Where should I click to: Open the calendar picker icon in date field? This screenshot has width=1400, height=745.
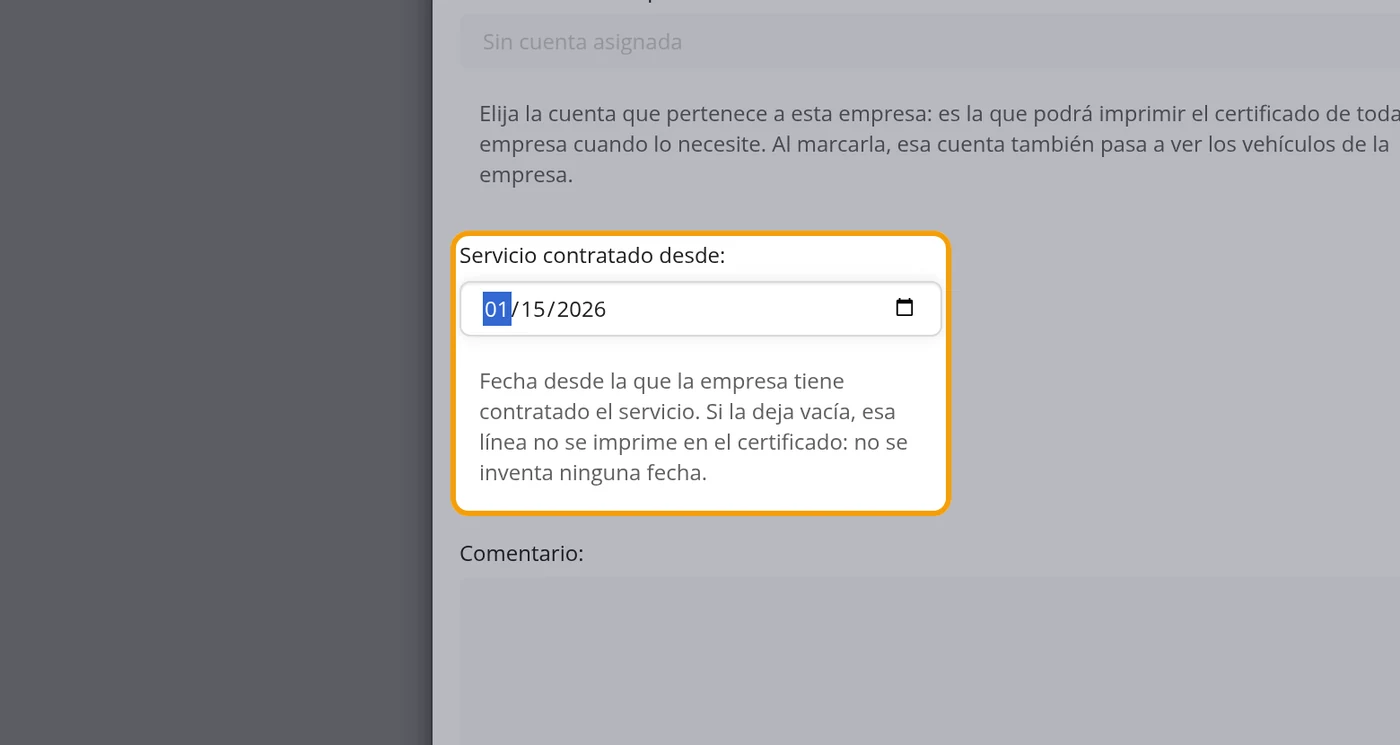click(904, 308)
